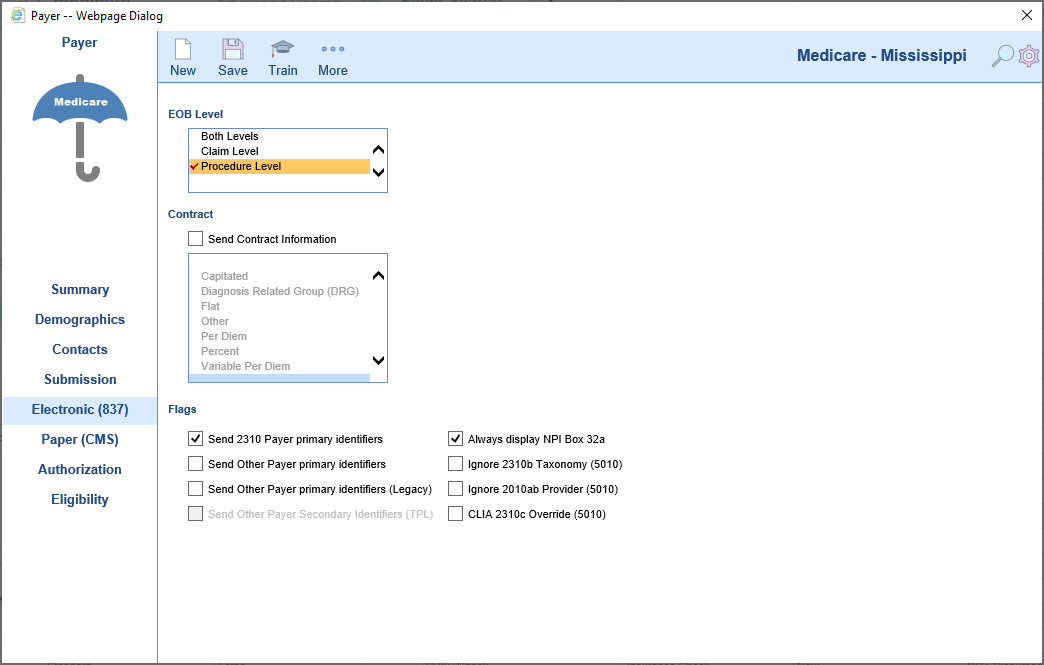Image resolution: width=1044 pixels, height=665 pixels.
Task: Open the Paper (CMS) section
Action: click(80, 439)
